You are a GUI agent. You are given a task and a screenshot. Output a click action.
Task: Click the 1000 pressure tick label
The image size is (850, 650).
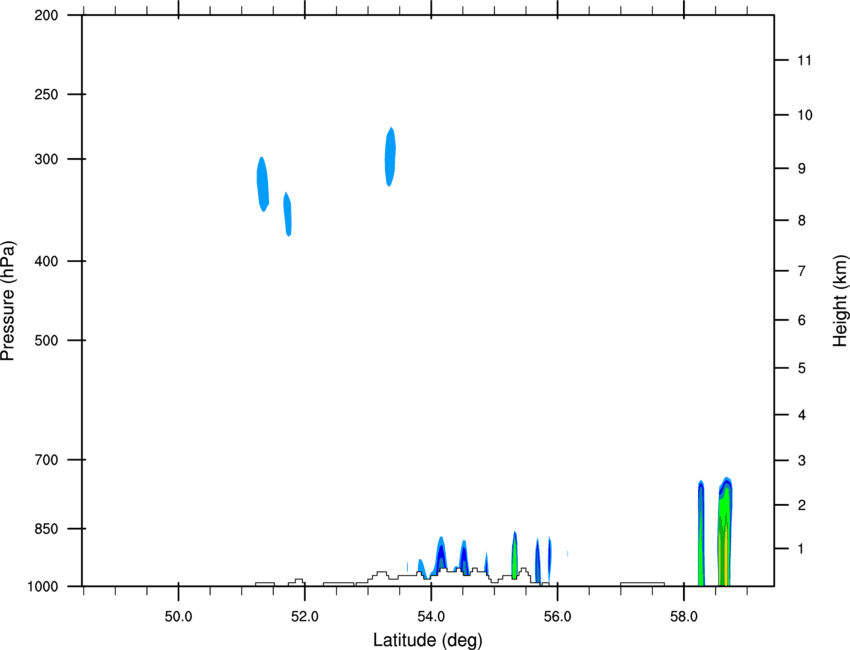coord(42,587)
